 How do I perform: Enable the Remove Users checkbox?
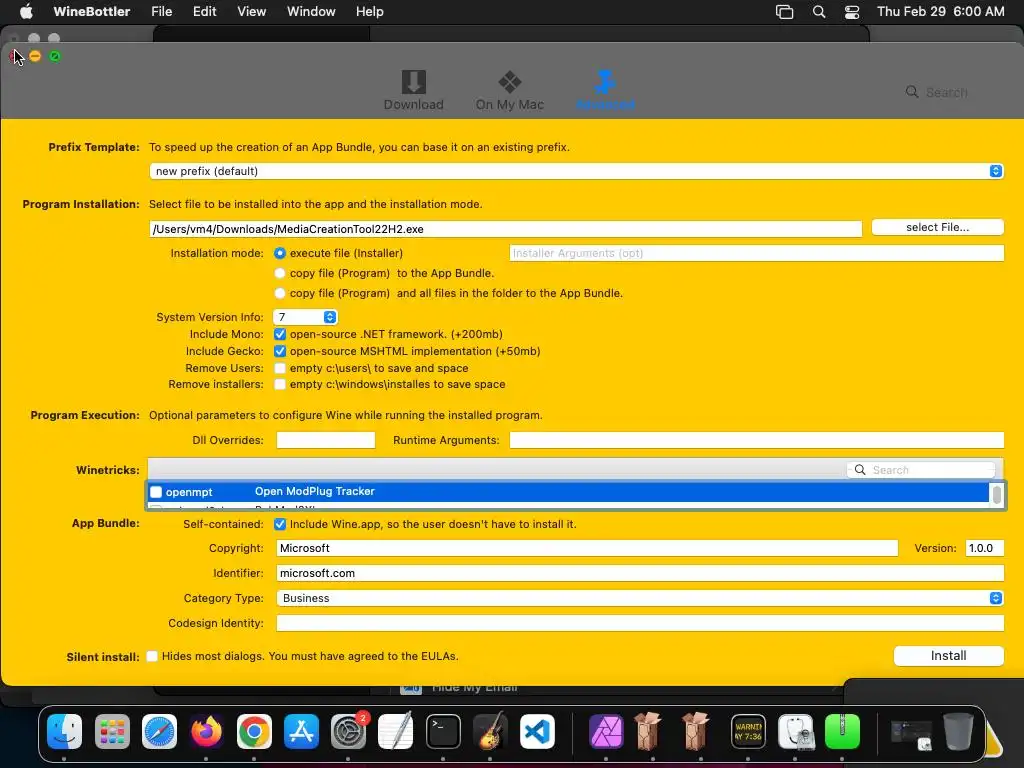[x=280, y=368]
